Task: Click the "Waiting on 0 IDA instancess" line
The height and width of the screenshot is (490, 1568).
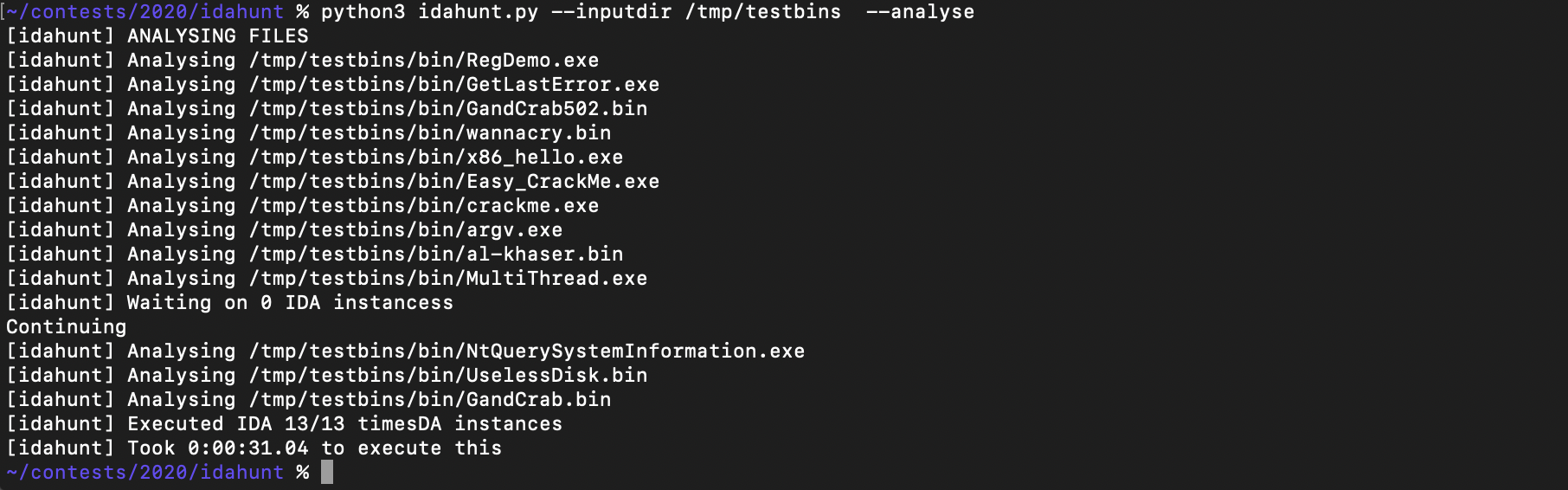Action: click(x=290, y=303)
